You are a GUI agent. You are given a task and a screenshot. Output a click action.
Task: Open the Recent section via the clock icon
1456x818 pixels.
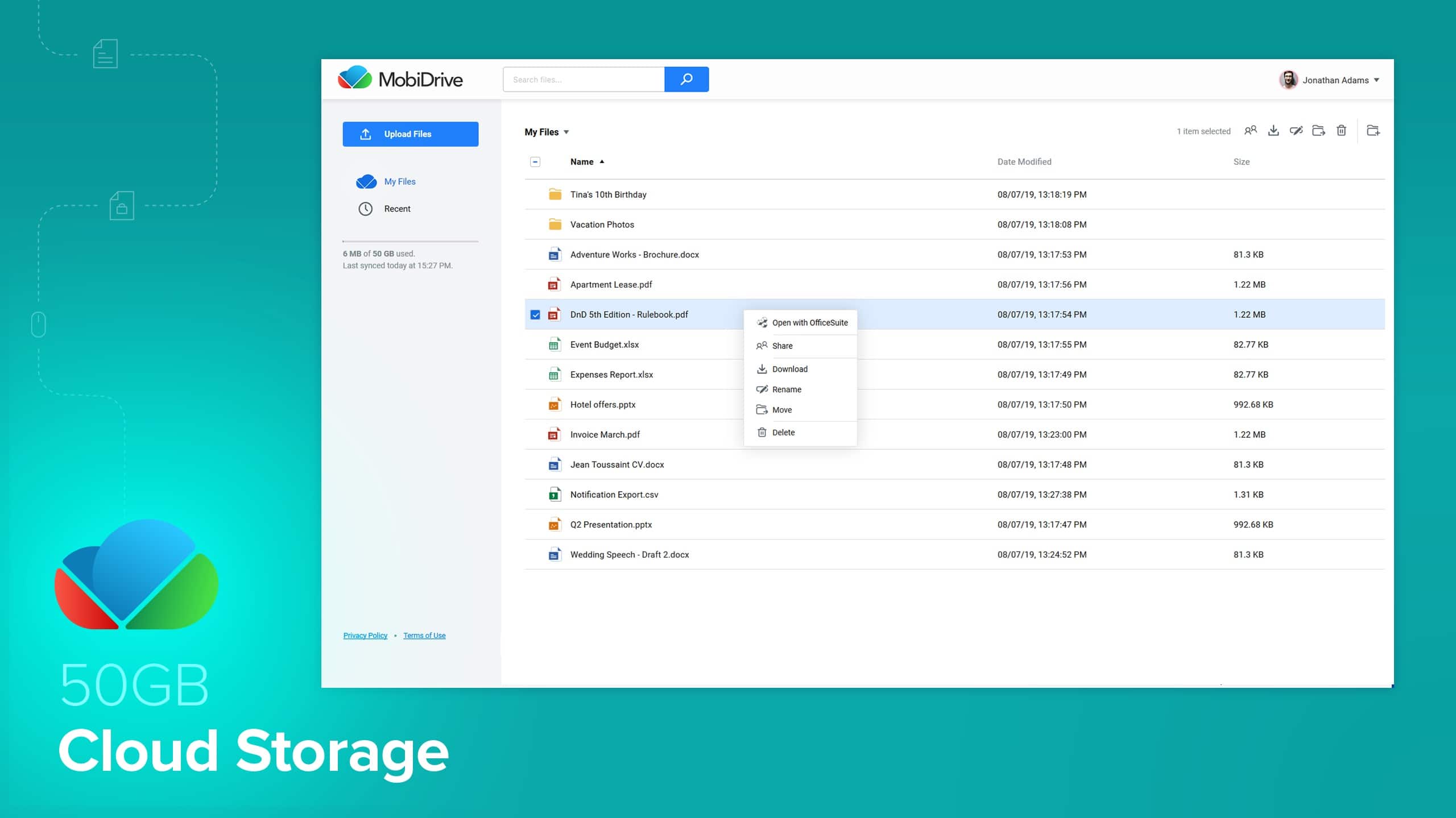click(366, 208)
